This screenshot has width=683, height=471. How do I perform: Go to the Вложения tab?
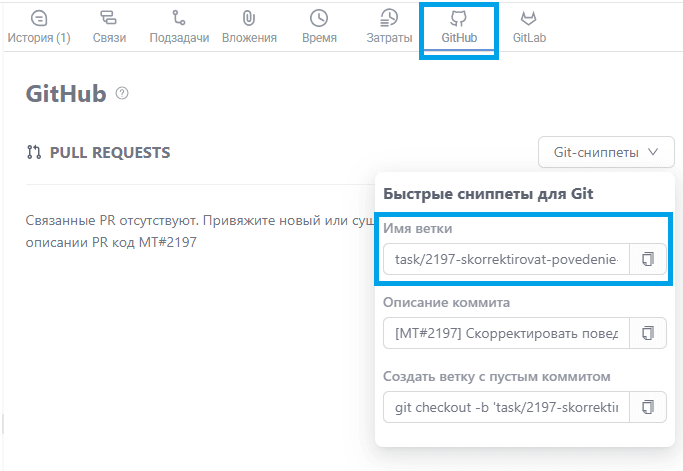(249, 27)
